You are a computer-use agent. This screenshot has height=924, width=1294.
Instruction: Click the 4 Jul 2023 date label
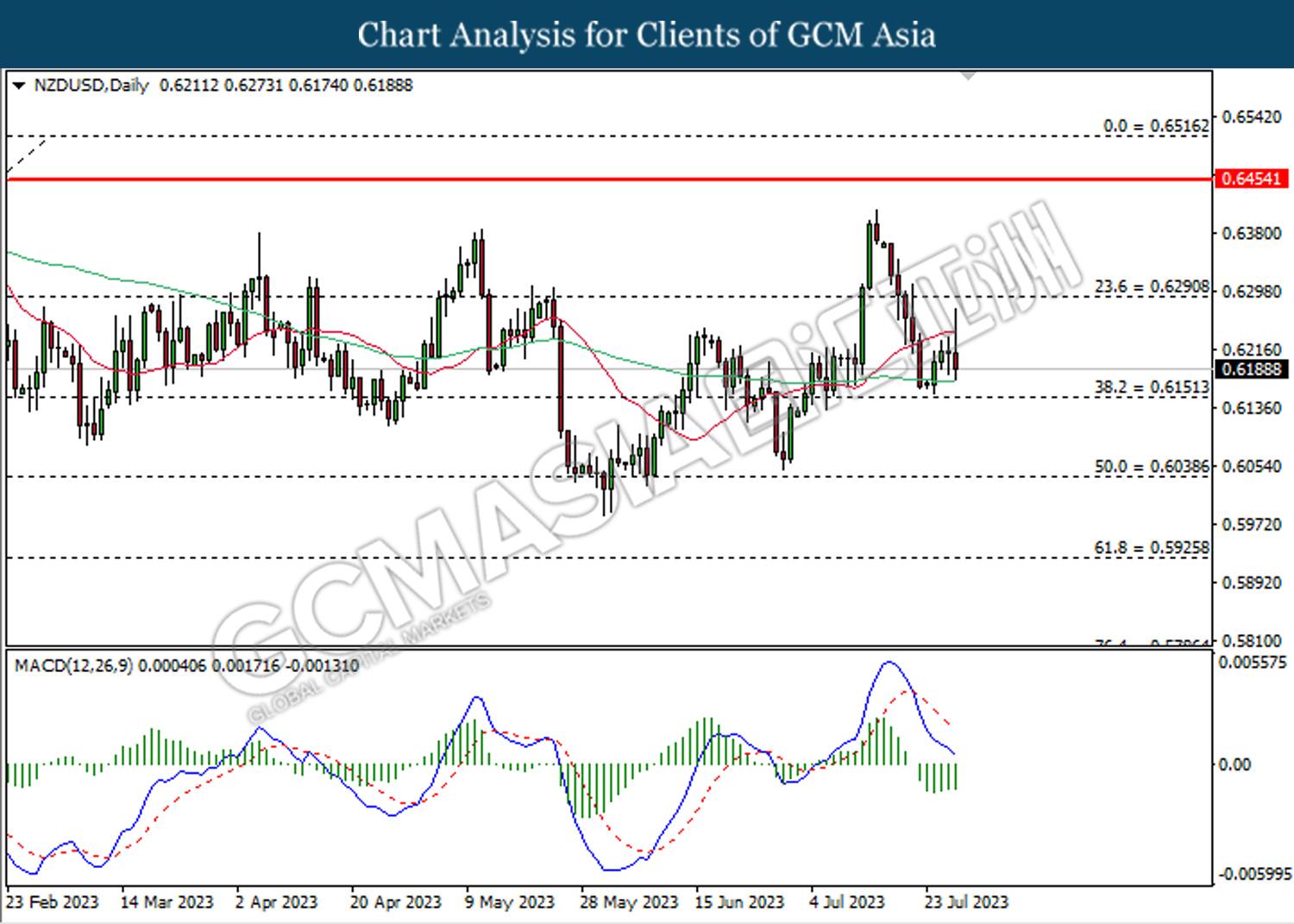tap(846, 902)
